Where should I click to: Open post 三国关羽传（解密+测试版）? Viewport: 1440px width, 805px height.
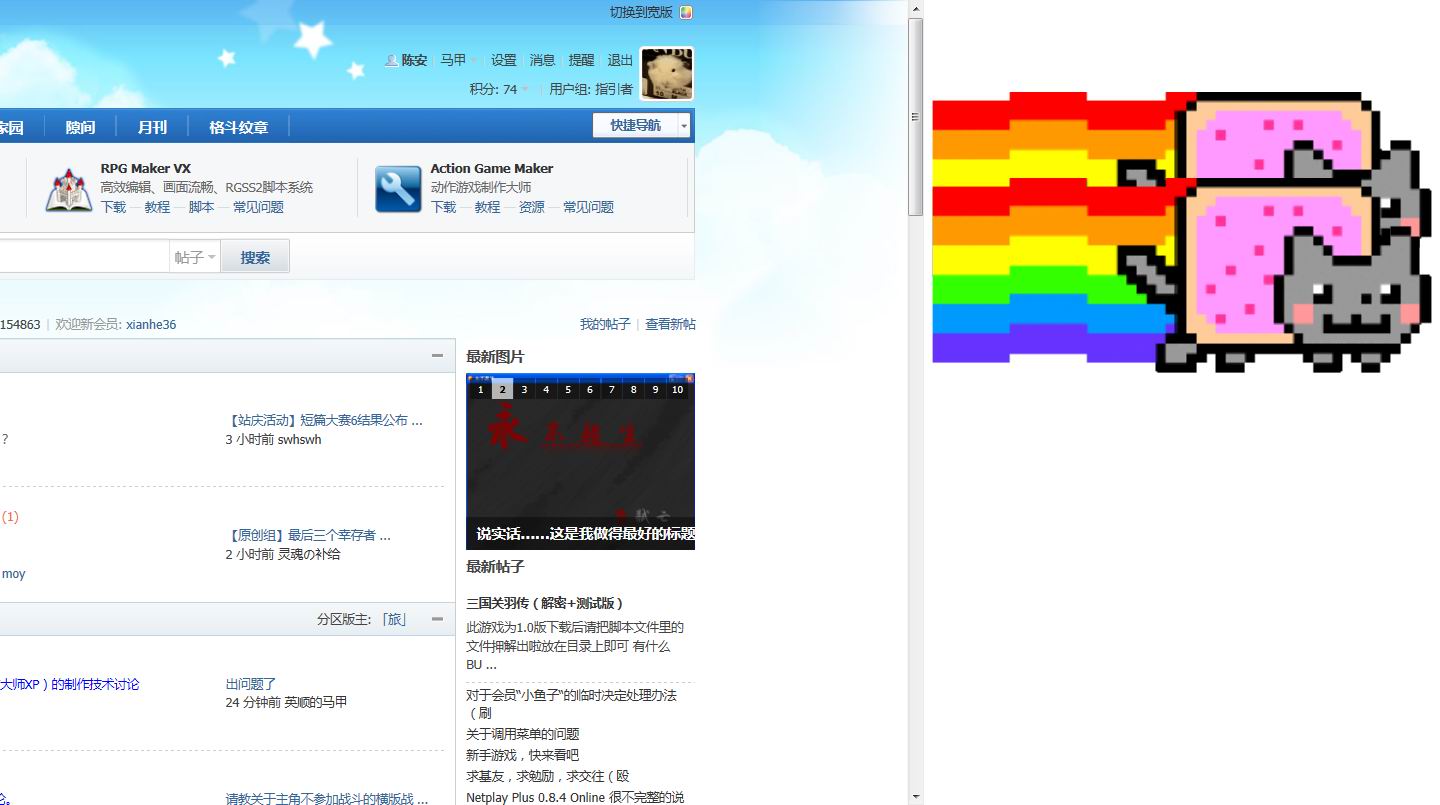546,603
